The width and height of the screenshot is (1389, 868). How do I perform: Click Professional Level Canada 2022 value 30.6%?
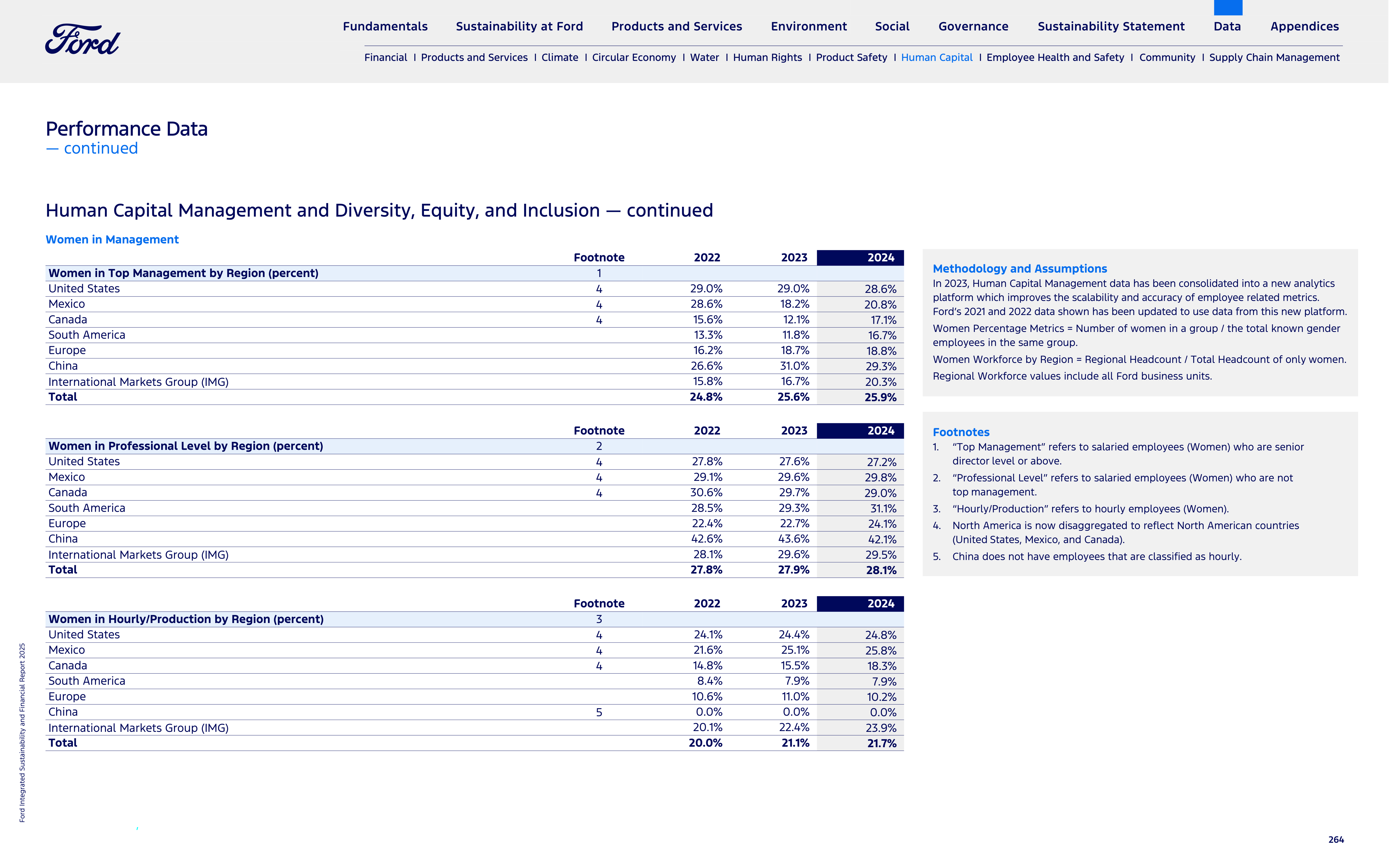[706, 493]
